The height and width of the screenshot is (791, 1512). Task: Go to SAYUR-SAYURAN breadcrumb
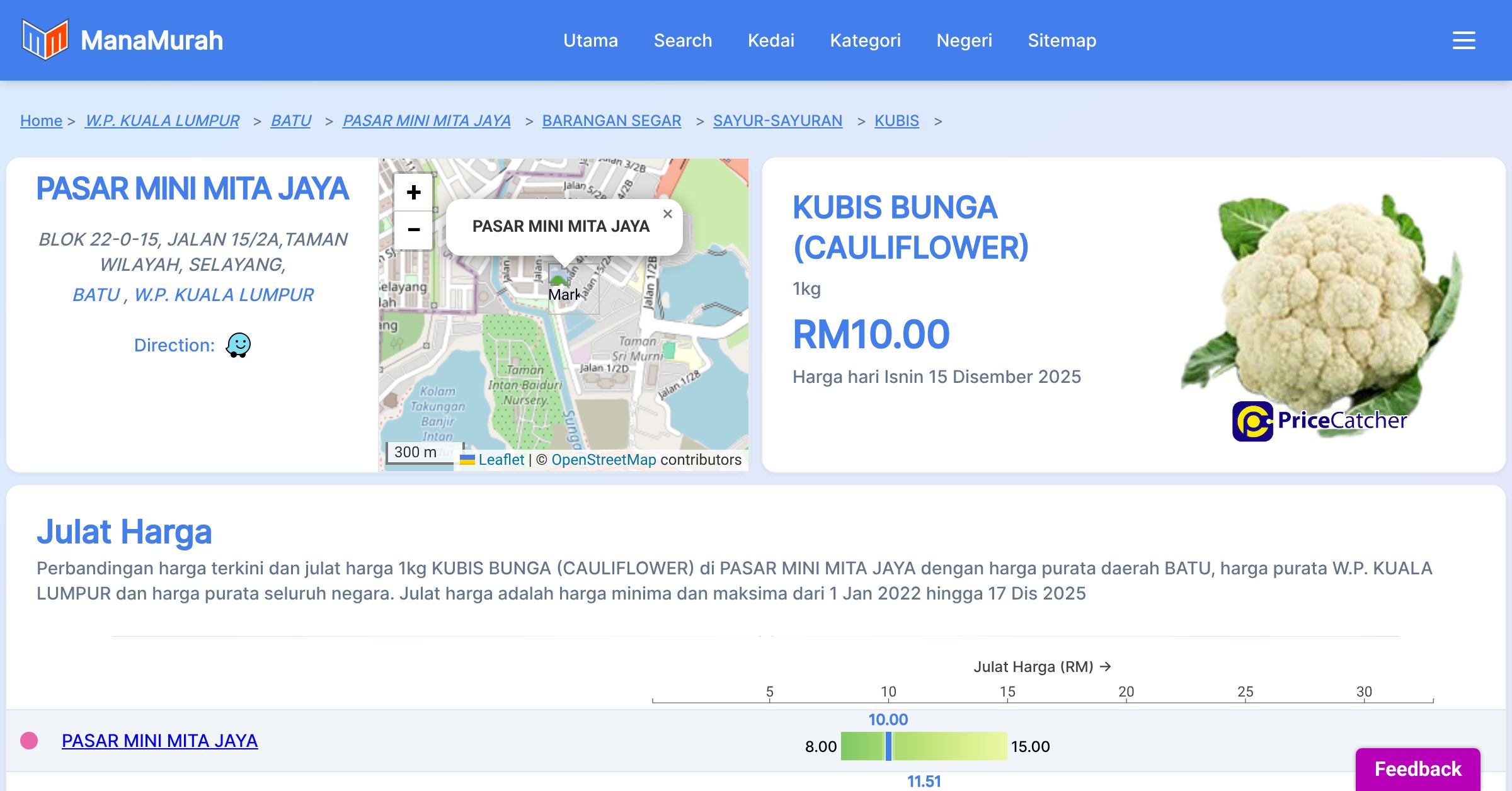(x=777, y=120)
